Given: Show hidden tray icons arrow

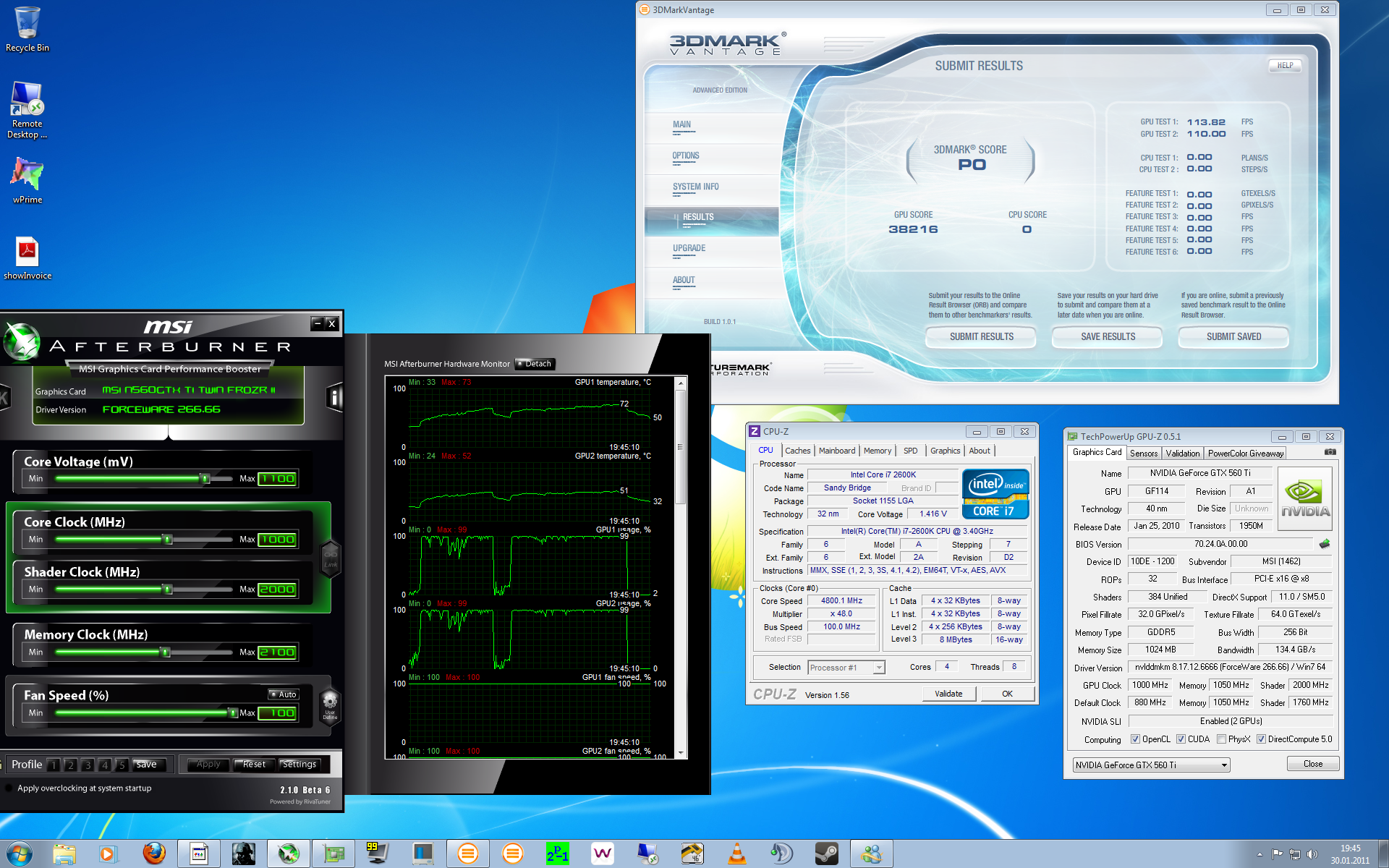Looking at the screenshot, I should click(x=1260, y=854).
